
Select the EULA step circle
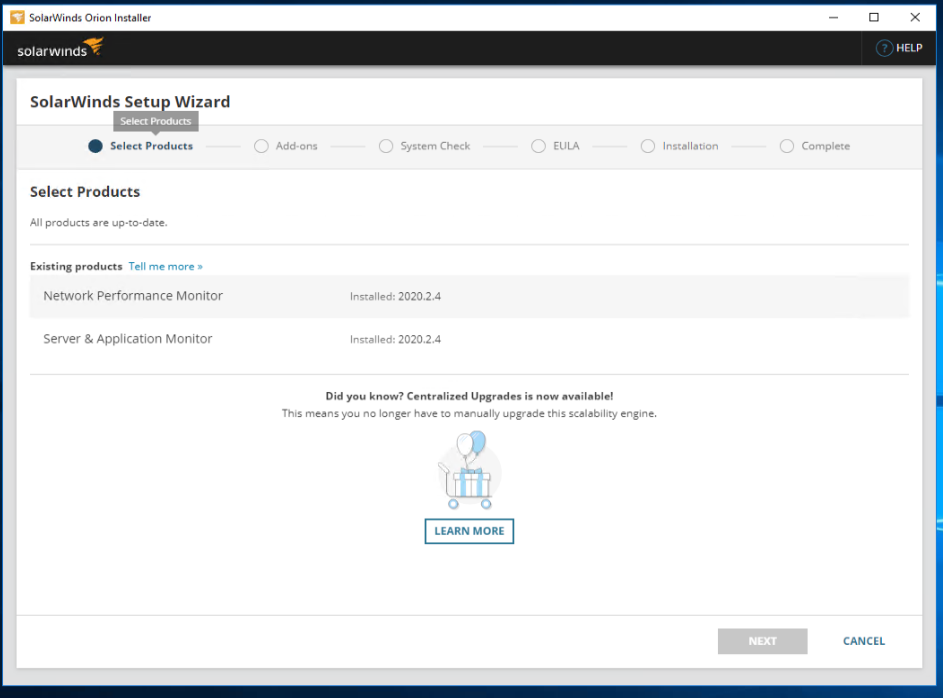click(x=538, y=146)
